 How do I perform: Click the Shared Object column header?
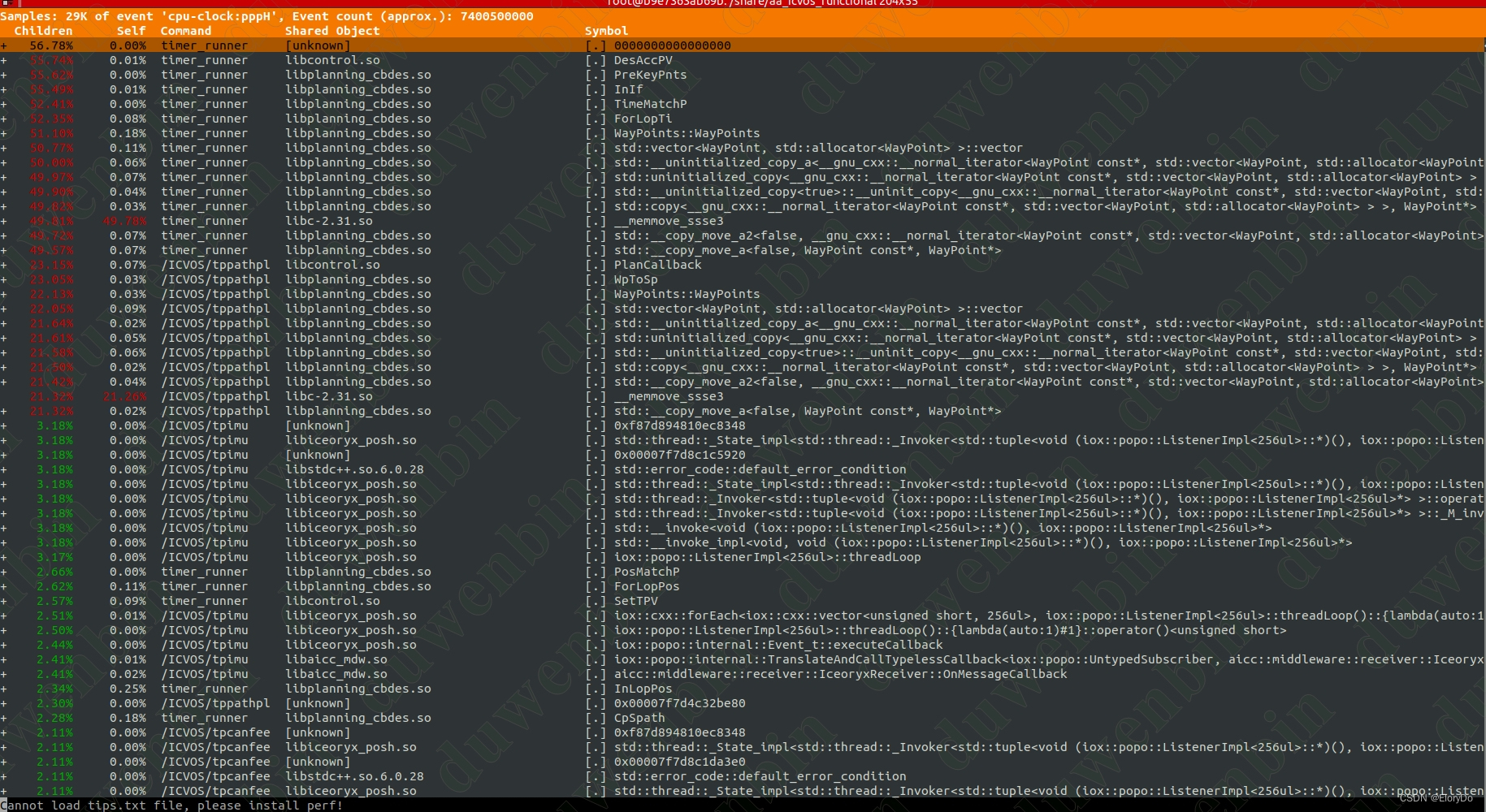pos(331,31)
